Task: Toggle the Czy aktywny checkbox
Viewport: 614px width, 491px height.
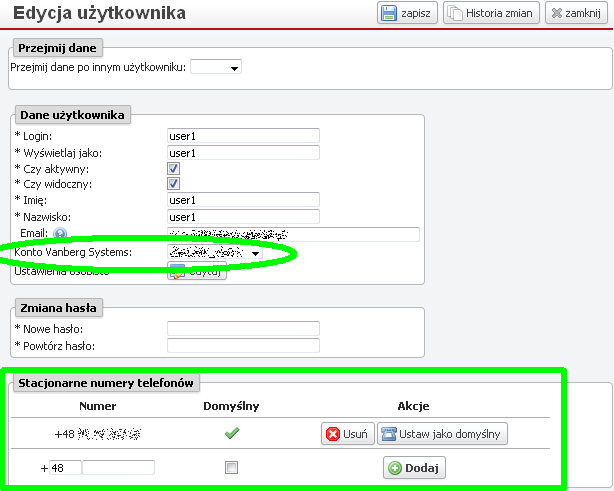Action: [x=173, y=170]
